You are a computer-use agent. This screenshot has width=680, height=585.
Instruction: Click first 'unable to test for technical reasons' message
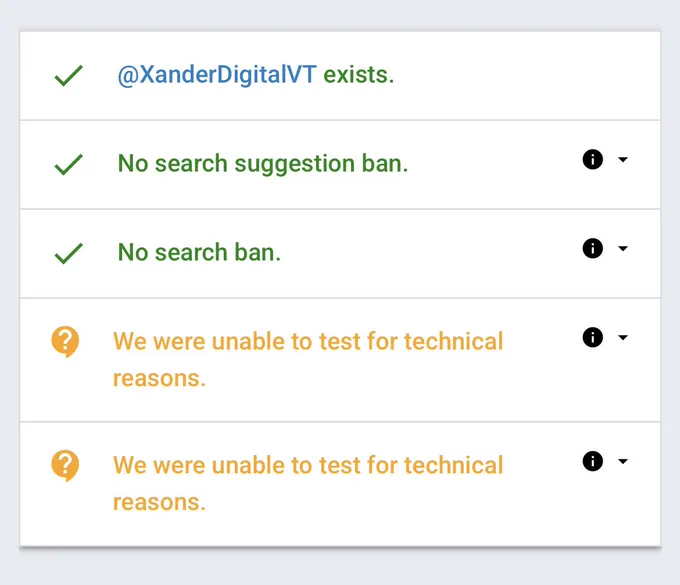tap(308, 359)
